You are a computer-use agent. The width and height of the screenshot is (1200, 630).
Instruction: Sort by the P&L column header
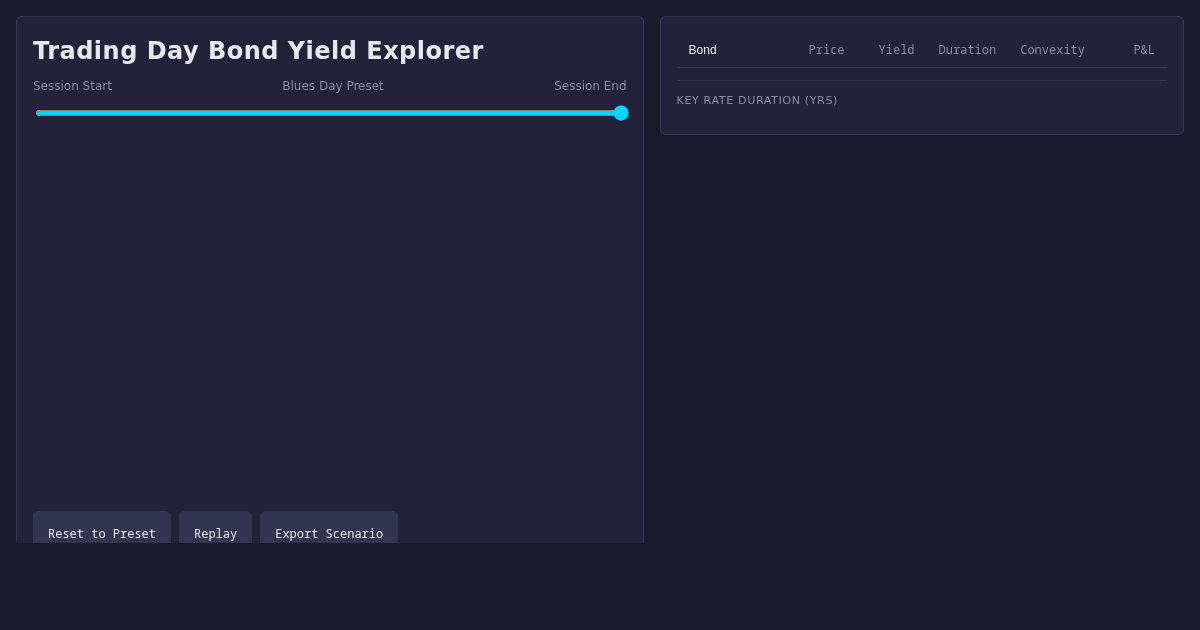pos(1143,50)
